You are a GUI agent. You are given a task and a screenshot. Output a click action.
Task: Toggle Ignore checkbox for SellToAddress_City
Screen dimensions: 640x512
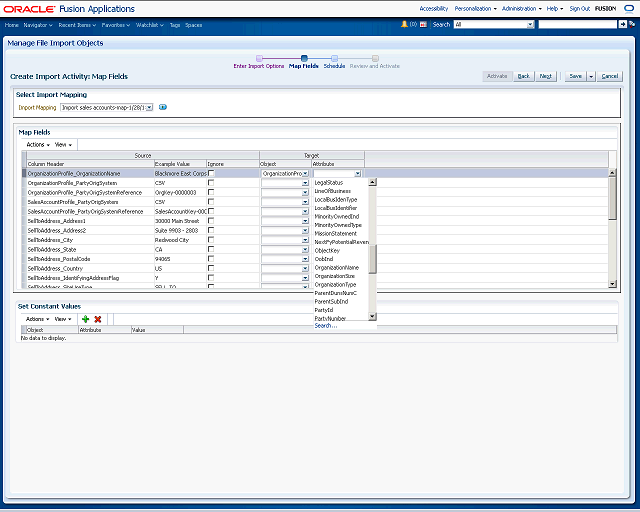pyautogui.click(x=211, y=240)
